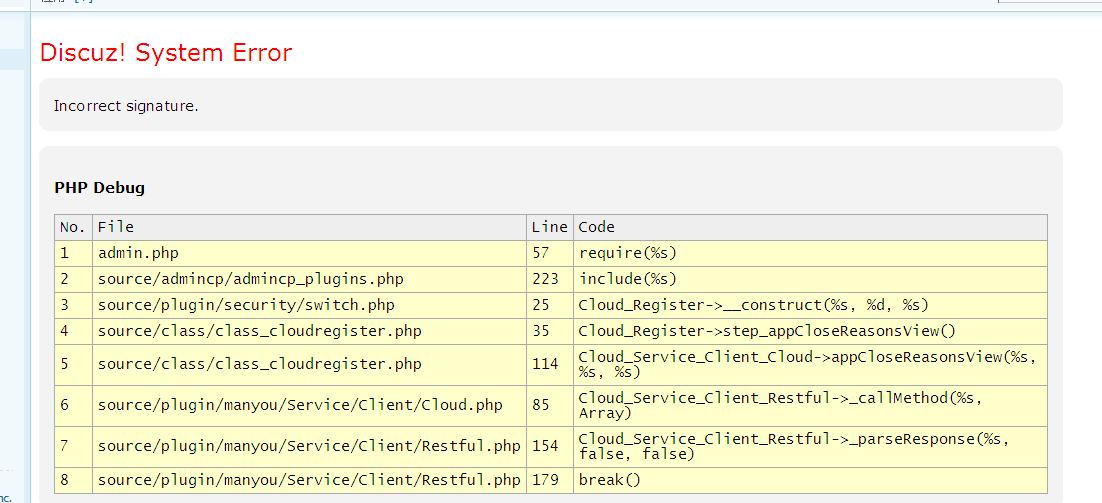Select the source/plugin/security/switch.php file cell

pos(309,305)
